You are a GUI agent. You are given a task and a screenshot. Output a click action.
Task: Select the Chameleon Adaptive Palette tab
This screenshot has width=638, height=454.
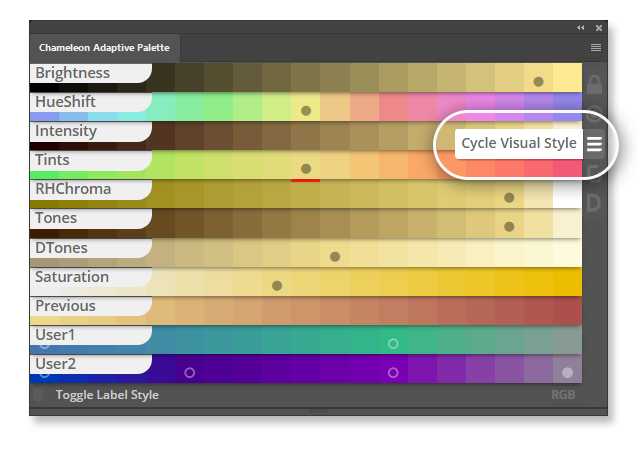(x=105, y=48)
